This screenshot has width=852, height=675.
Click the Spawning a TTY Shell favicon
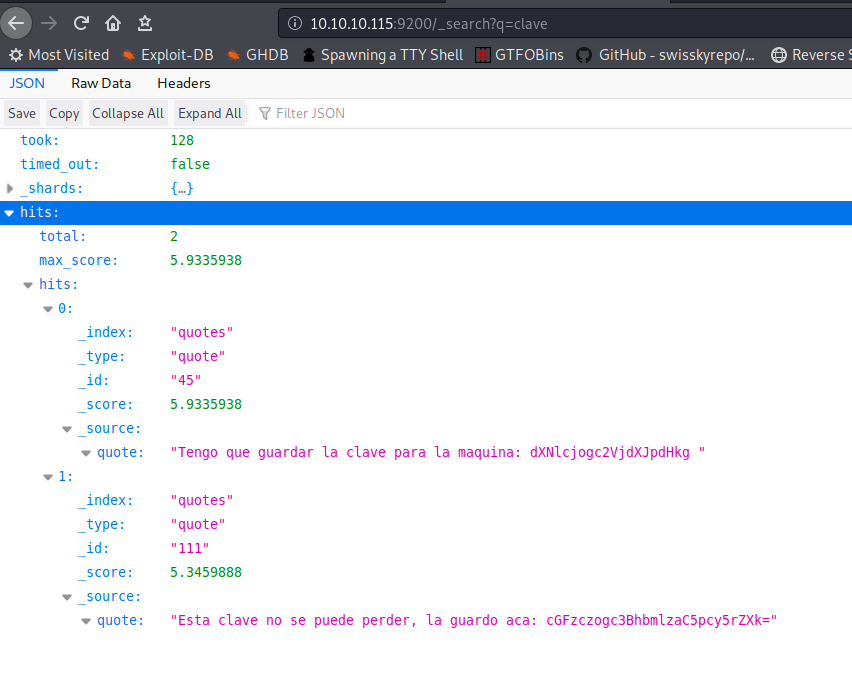309,55
